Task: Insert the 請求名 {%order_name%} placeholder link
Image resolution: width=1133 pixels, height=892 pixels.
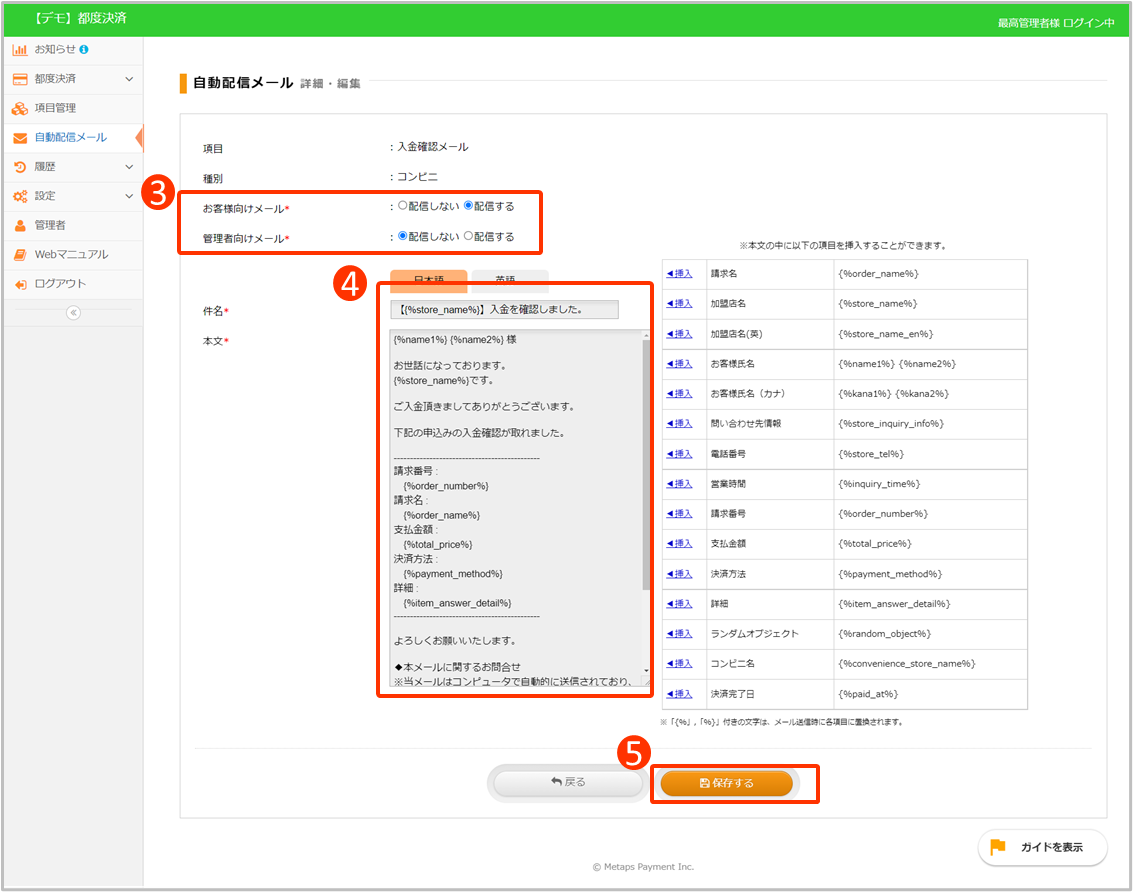Action: (x=679, y=274)
